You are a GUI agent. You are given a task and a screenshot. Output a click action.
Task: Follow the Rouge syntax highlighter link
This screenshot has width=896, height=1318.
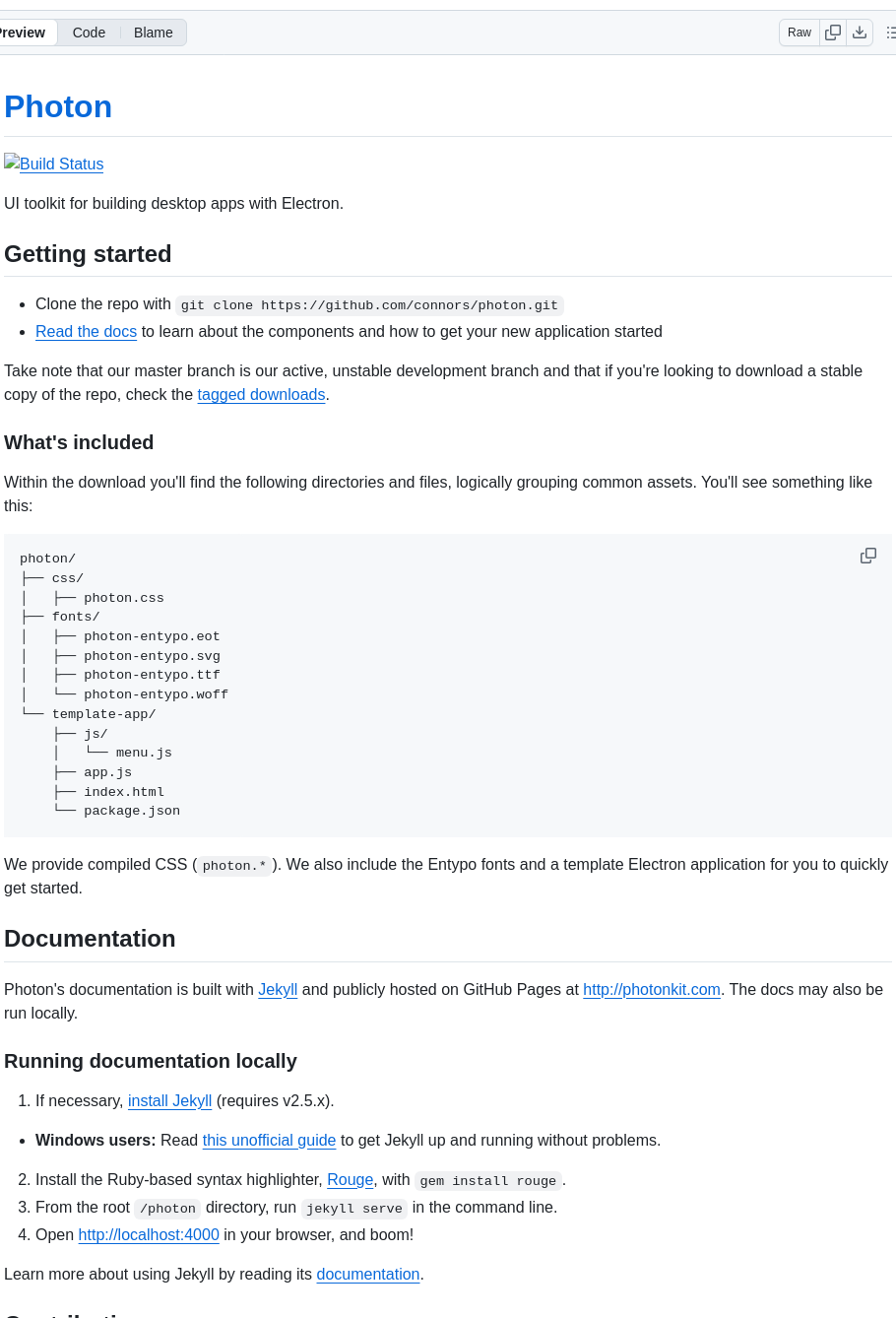tap(350, 1180)
